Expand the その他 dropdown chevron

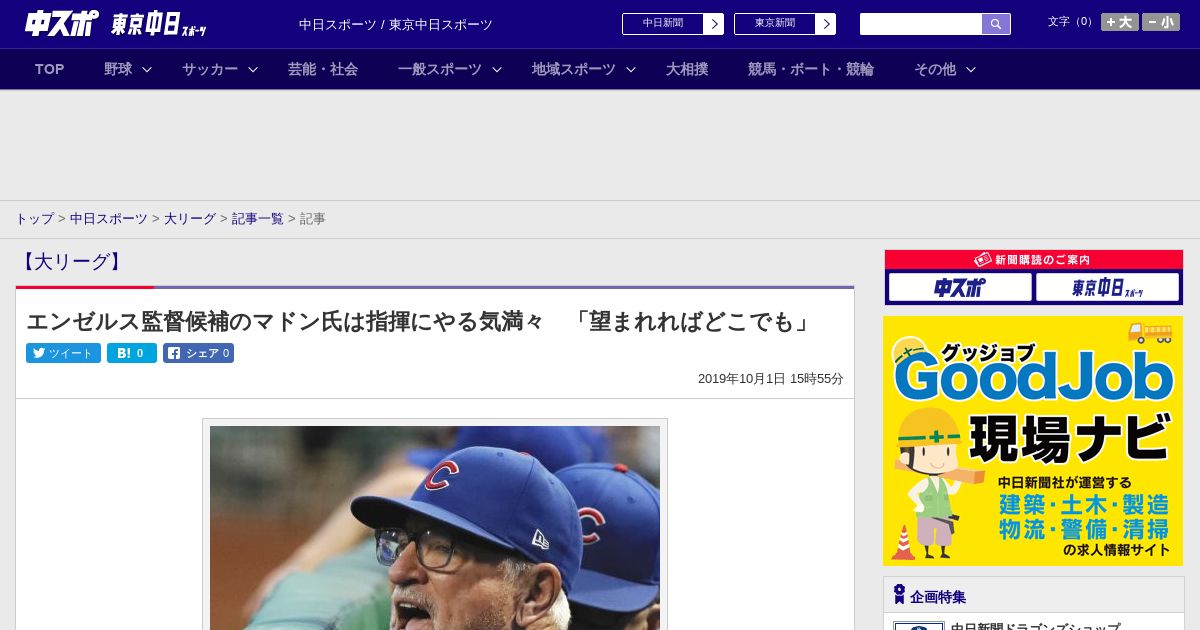coord(971,69)
